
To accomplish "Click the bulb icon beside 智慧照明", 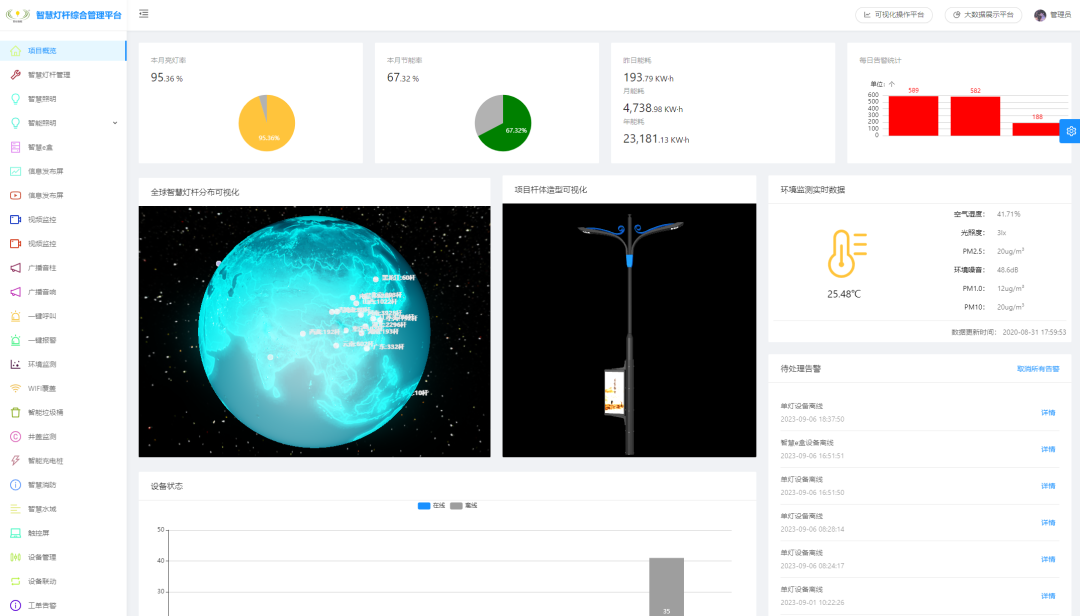I will pos(15,99).
